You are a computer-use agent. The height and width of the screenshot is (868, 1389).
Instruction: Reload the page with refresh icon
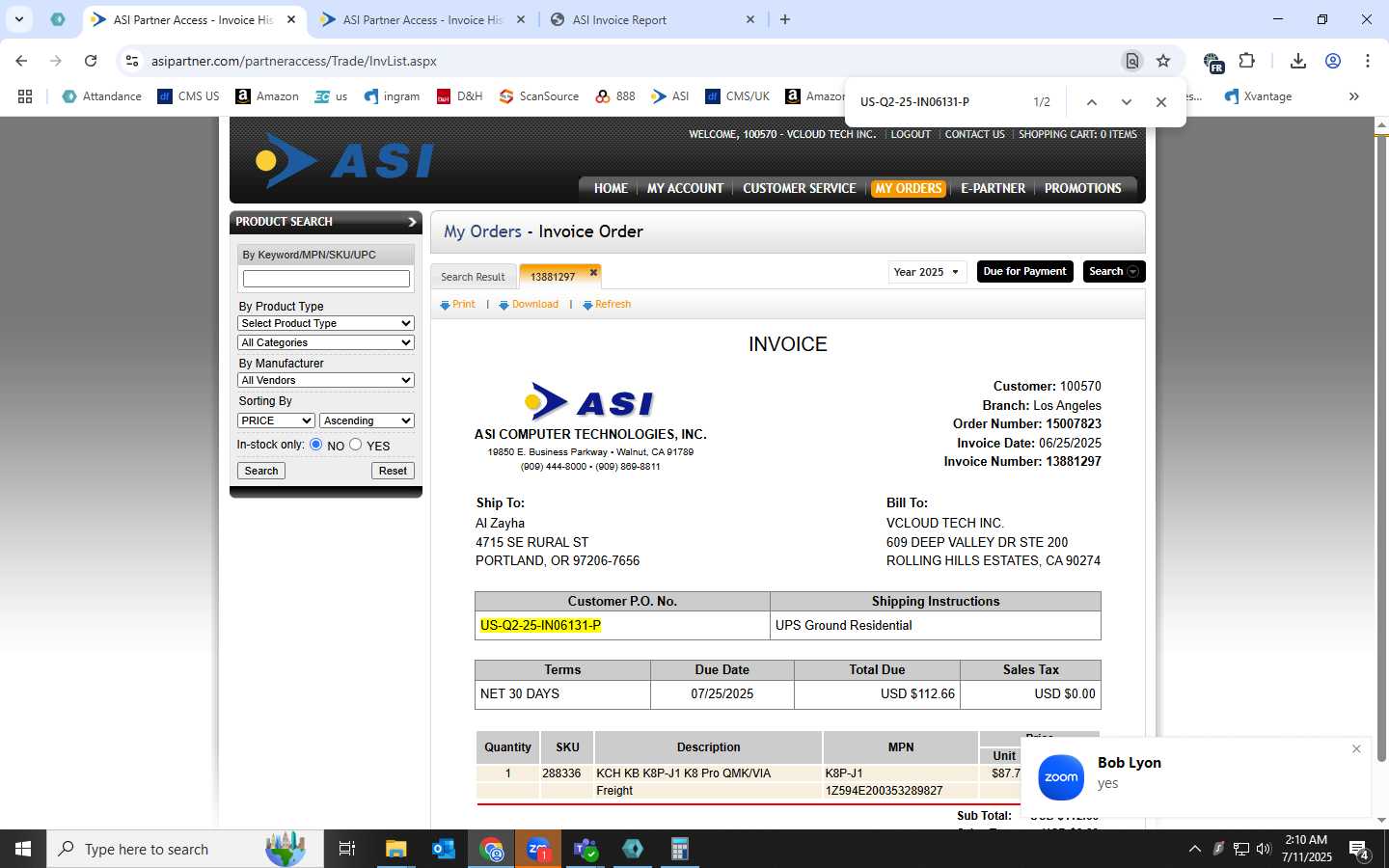click(91, 61)
